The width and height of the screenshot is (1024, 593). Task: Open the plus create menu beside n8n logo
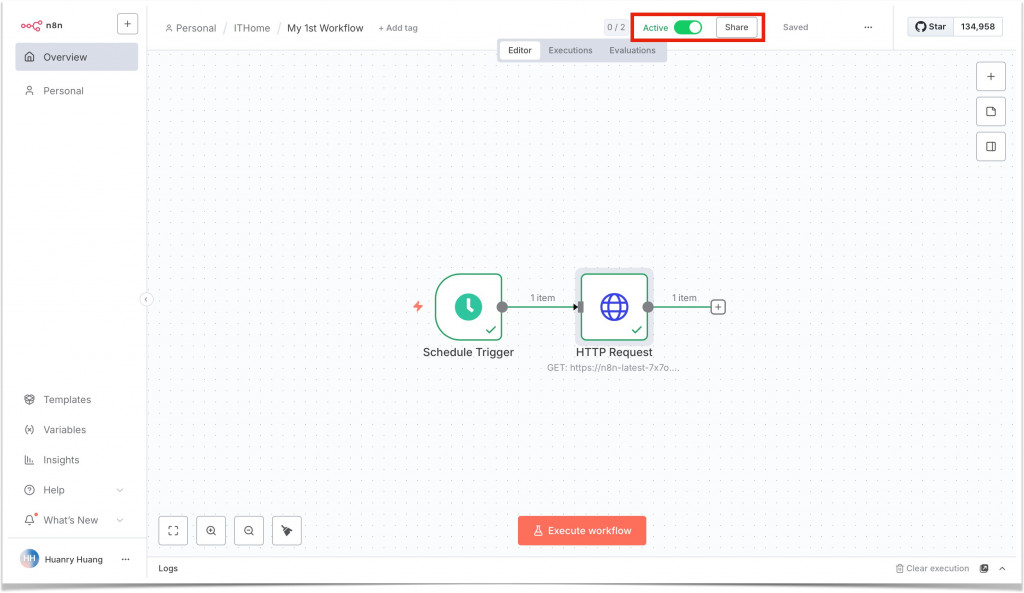coord(127,24)
